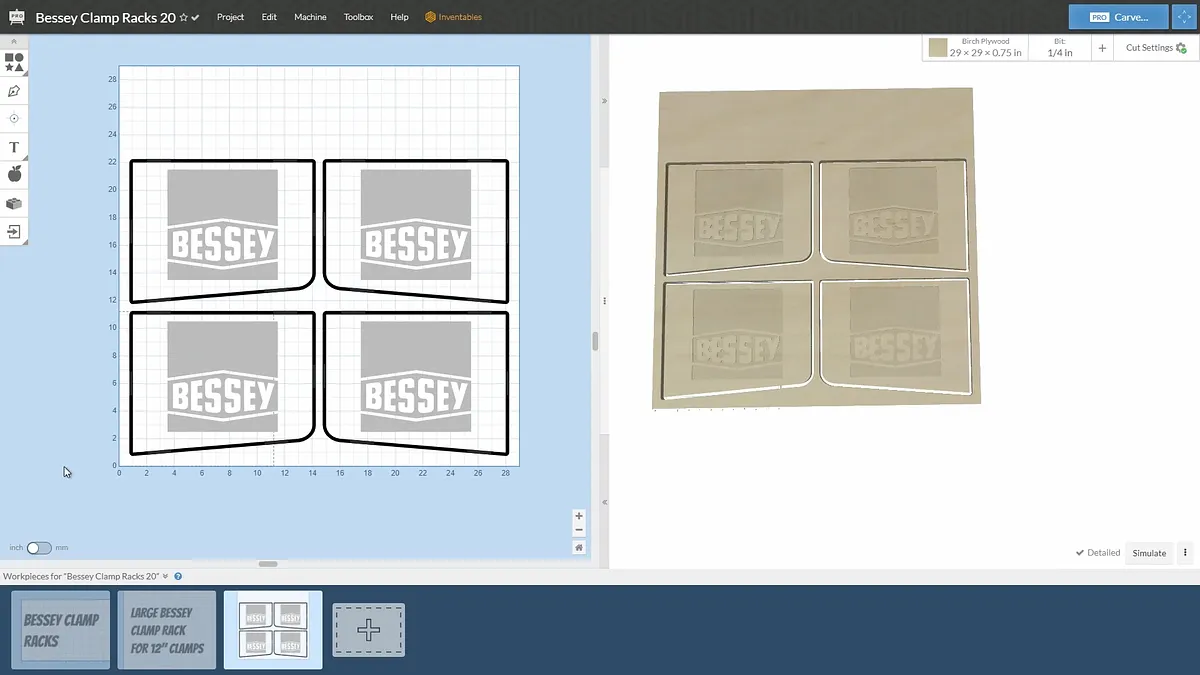Select the Large Bessey Clamp Rack workpiece
1200x675 pixels.
tap(167, 630)
